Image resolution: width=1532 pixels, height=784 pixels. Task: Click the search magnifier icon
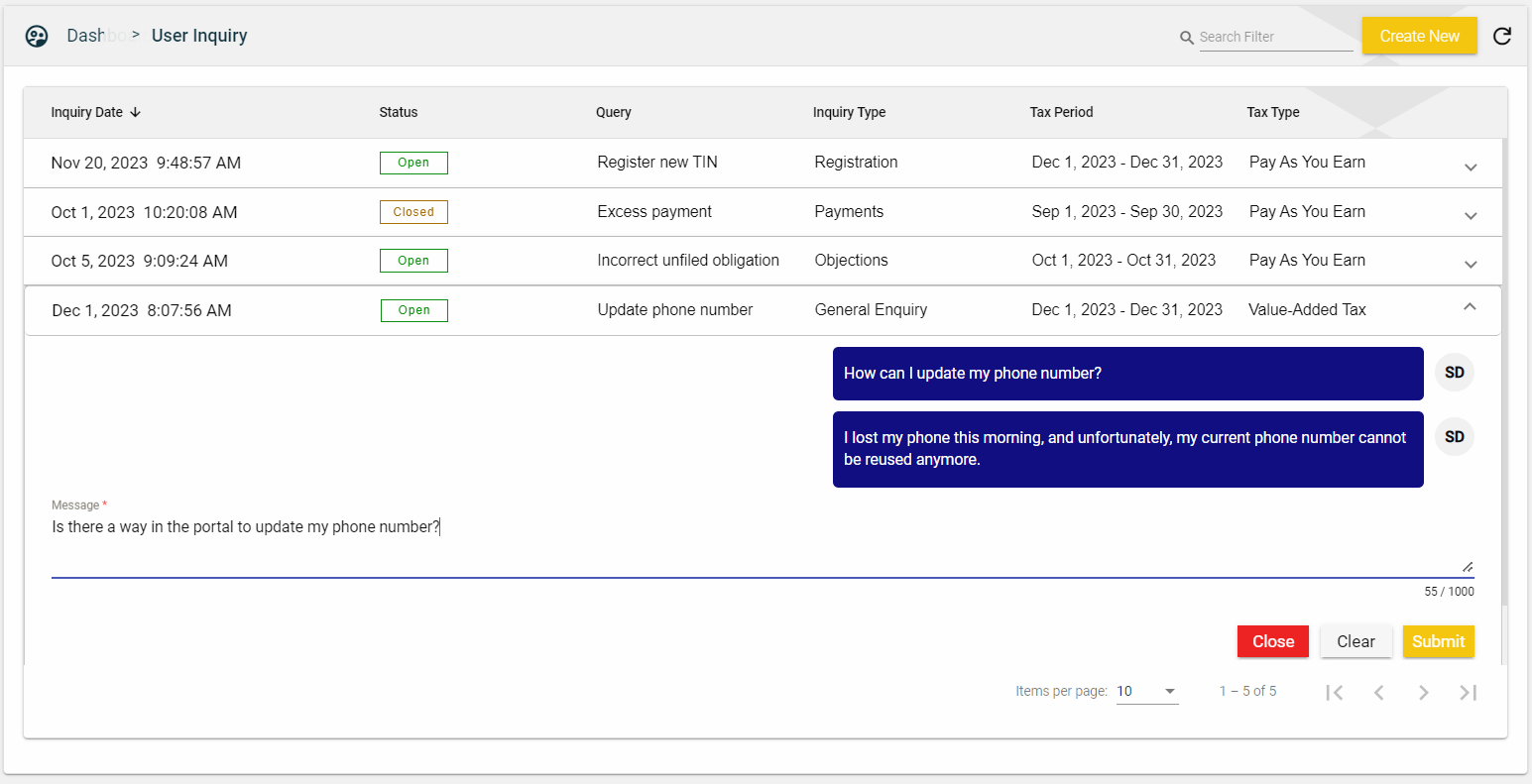(1186, 38)
